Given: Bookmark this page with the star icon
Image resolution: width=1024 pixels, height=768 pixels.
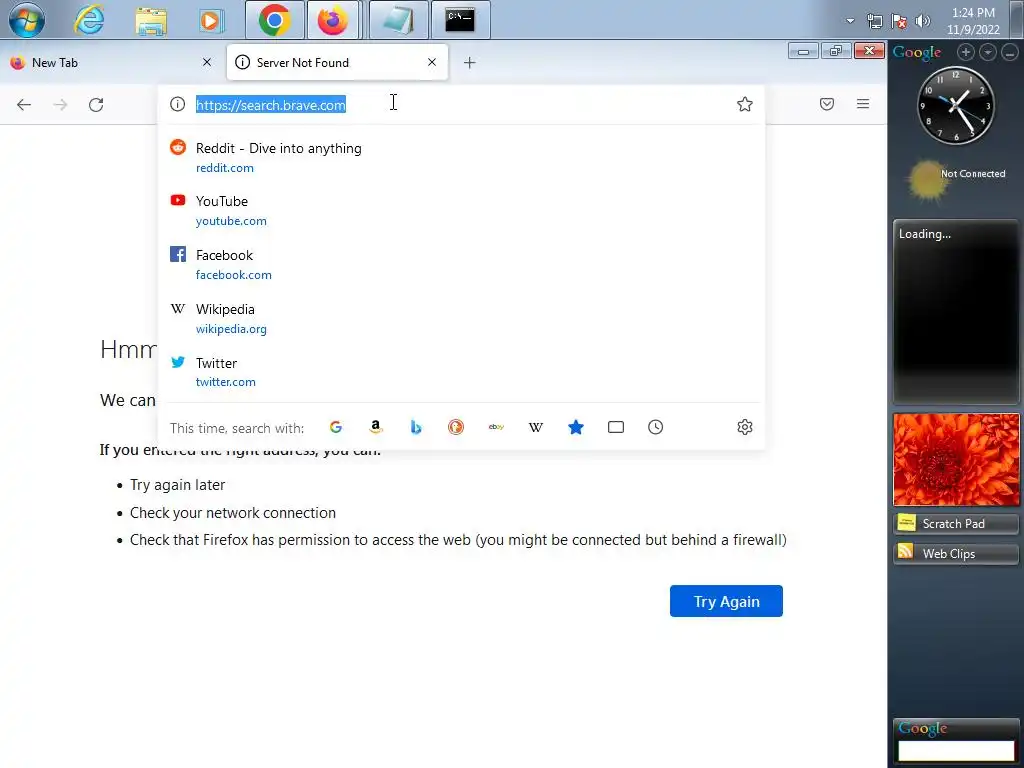Looking at the screenshot, I should (744, 104).
